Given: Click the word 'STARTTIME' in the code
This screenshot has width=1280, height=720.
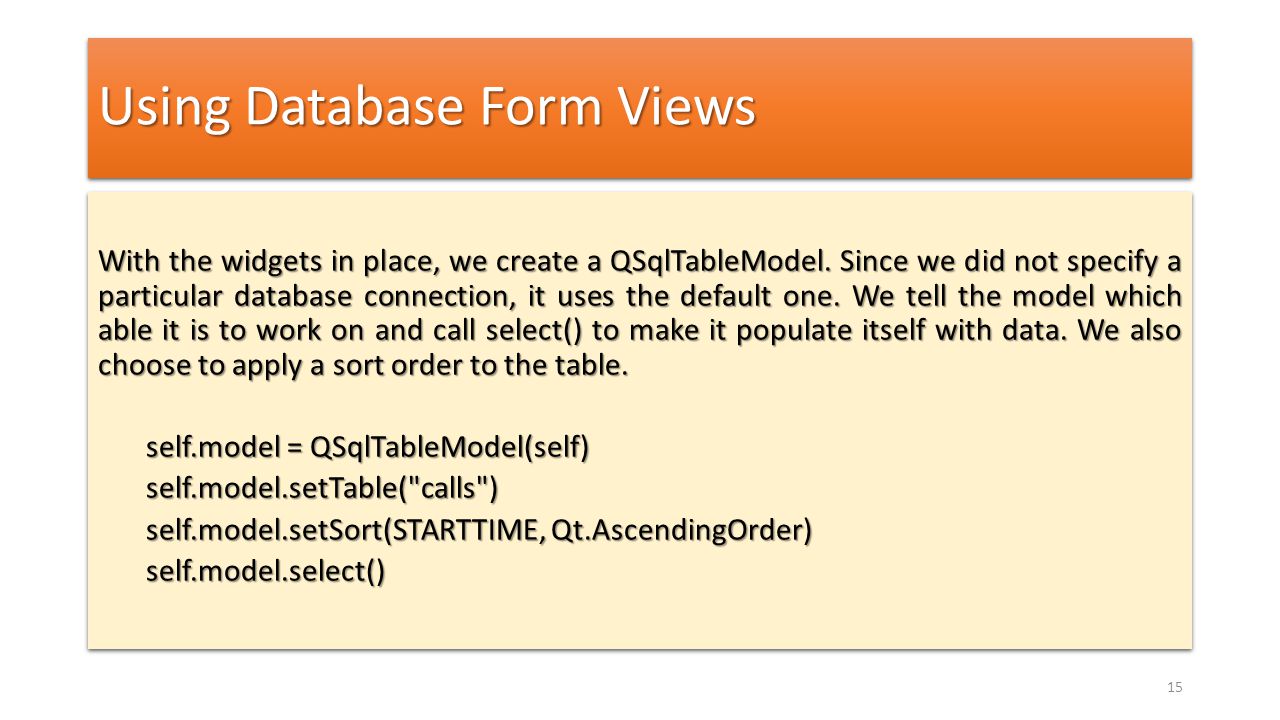Looking at the screenshot, I should (468, 530).
